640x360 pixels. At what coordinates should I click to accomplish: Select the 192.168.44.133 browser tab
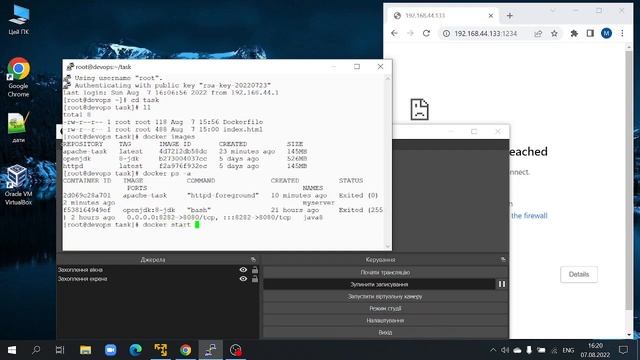443,16
